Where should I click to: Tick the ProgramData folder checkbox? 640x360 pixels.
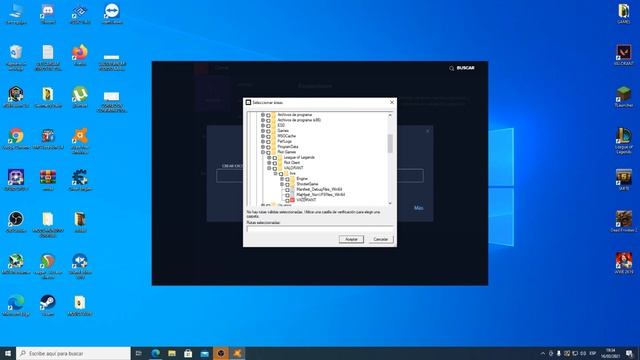coord(268,147)
